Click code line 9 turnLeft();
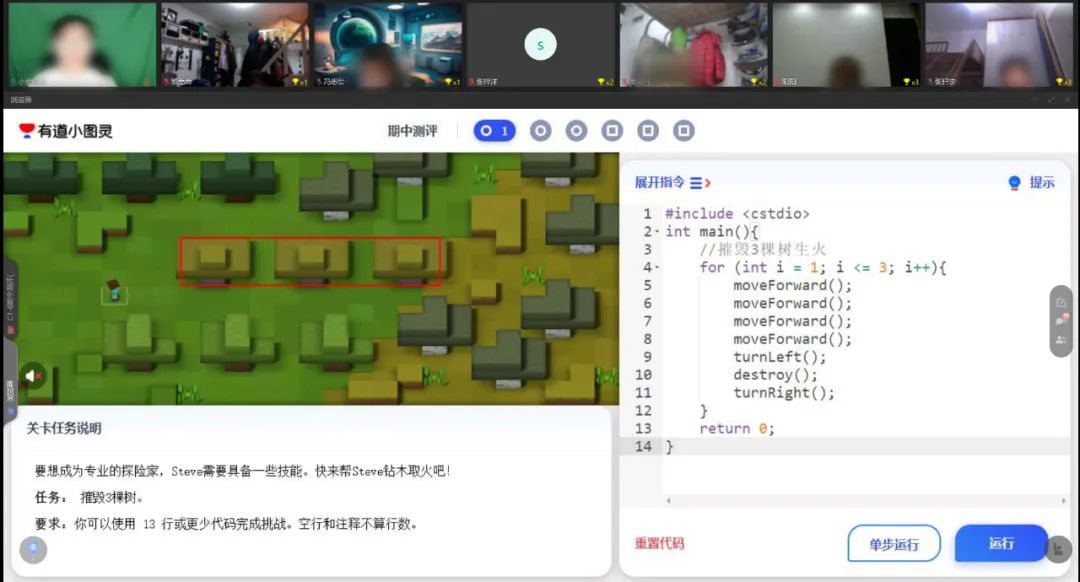The image size is (1080, 582). (779, 357)
